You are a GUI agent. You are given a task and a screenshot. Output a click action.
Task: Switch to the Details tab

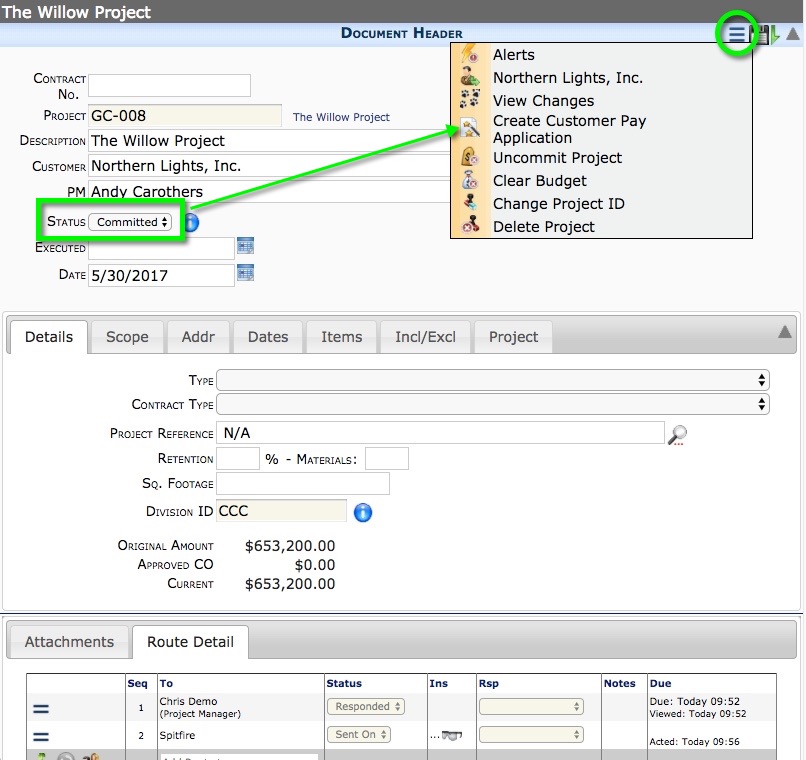pyautogui.click(x=49, y=337)
